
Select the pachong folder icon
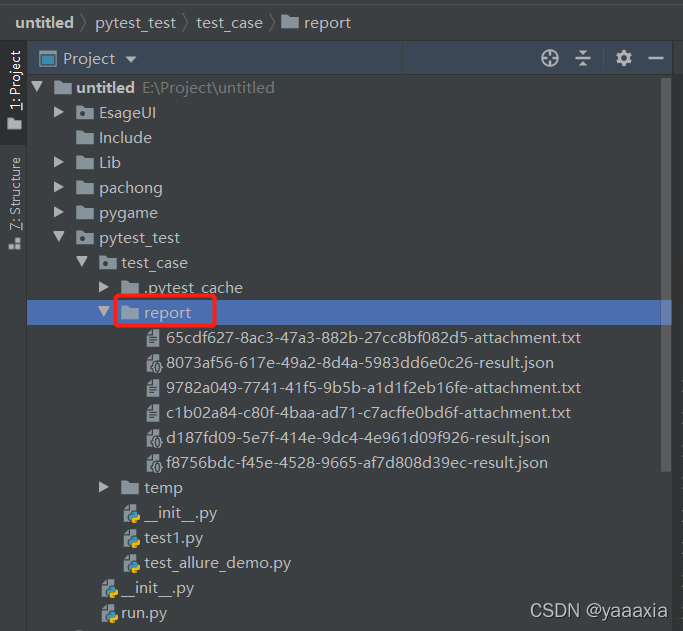point(85,188)
